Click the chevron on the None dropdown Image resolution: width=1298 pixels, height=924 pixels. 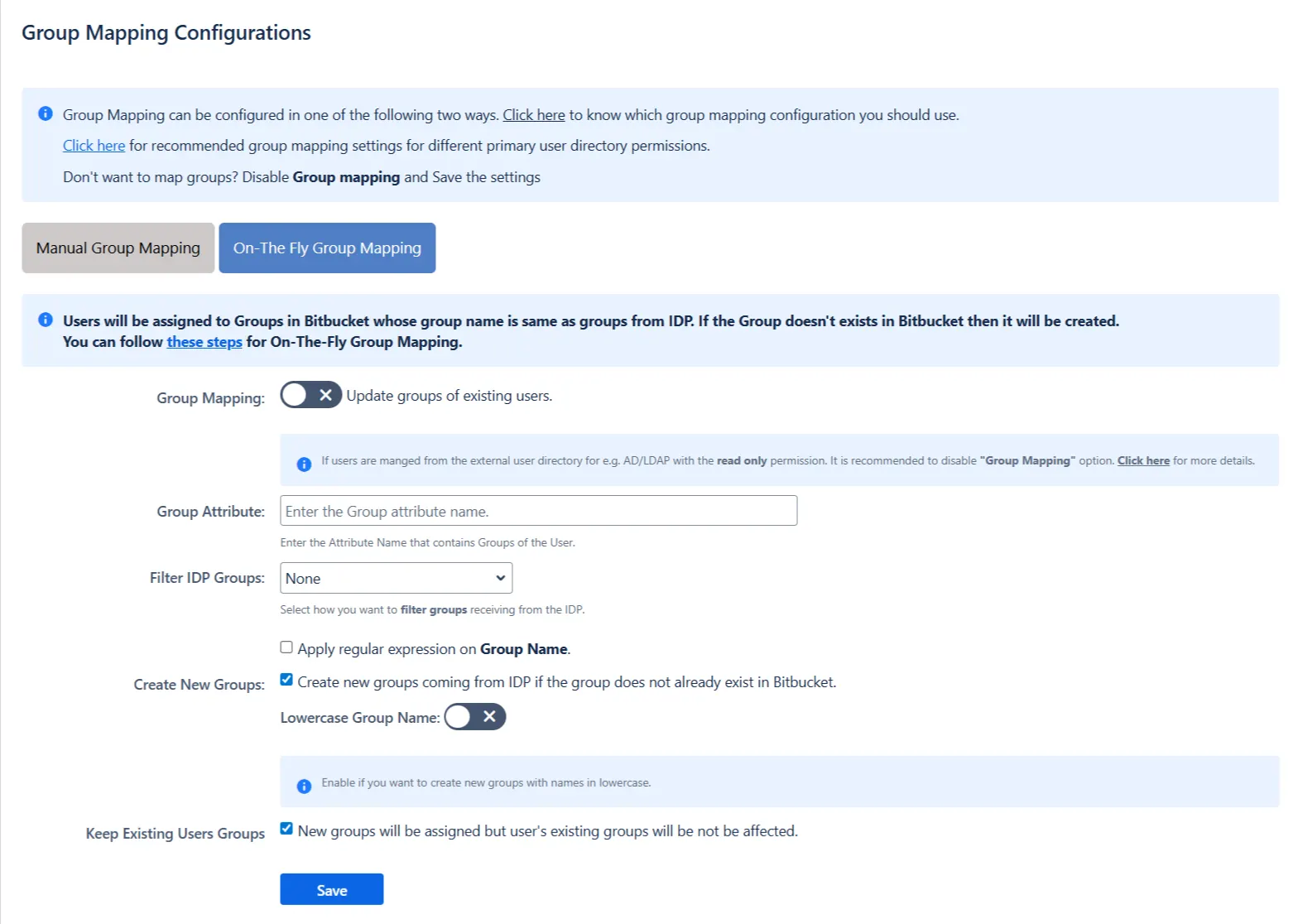500,578
